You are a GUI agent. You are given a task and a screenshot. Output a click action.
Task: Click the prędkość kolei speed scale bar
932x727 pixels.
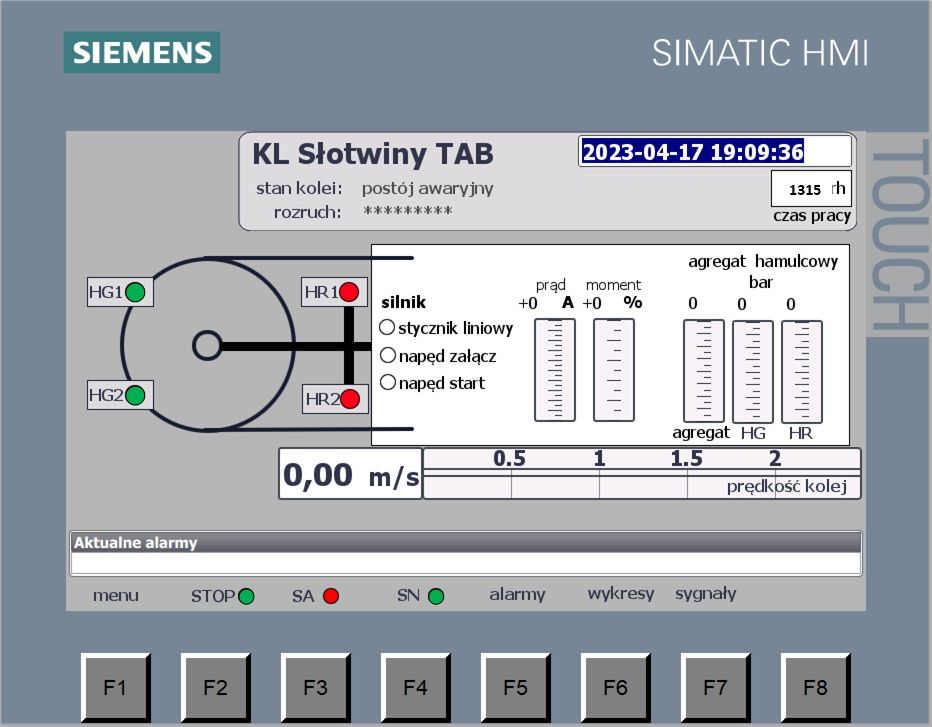641,474
